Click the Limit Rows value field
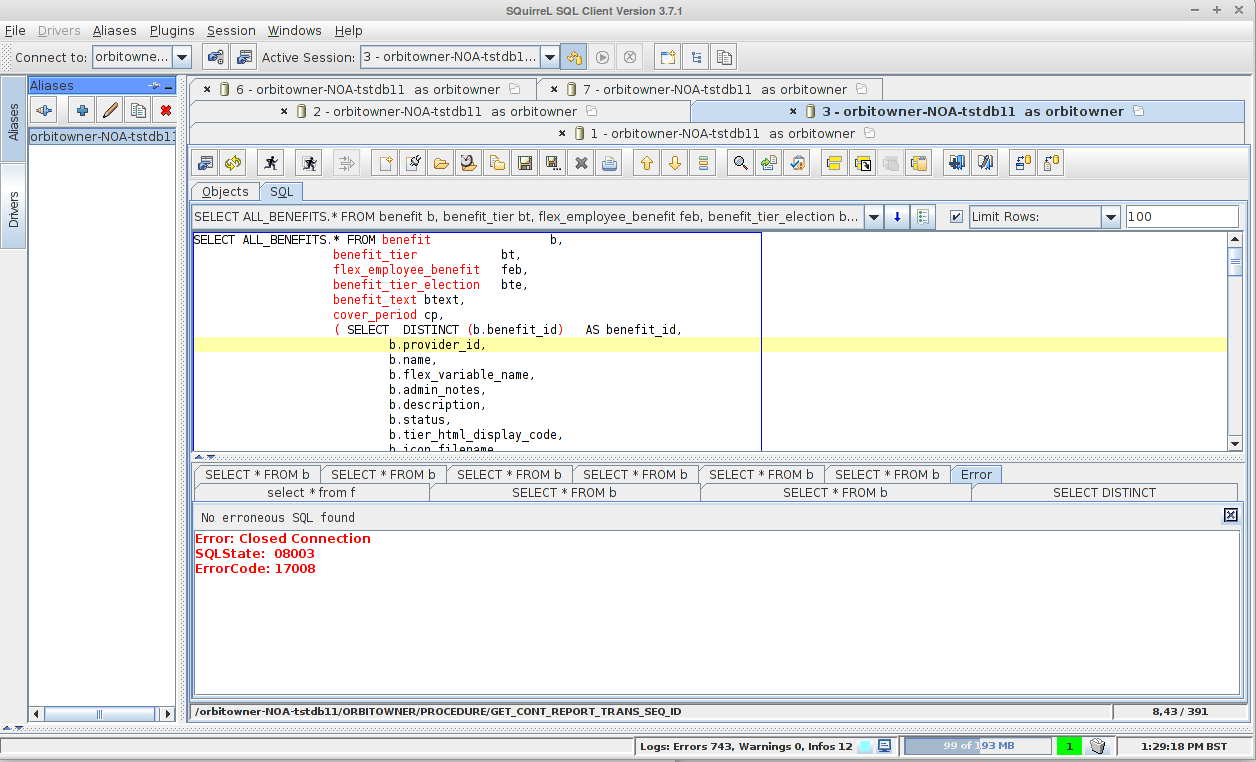 point(1182,216)
